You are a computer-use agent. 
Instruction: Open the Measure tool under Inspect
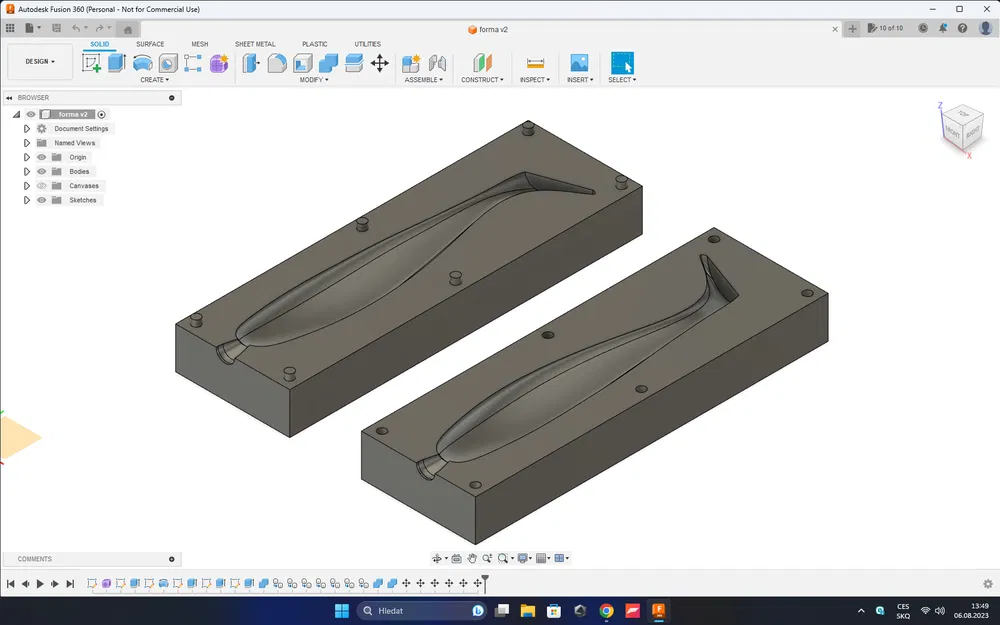[x=535, y=62]
